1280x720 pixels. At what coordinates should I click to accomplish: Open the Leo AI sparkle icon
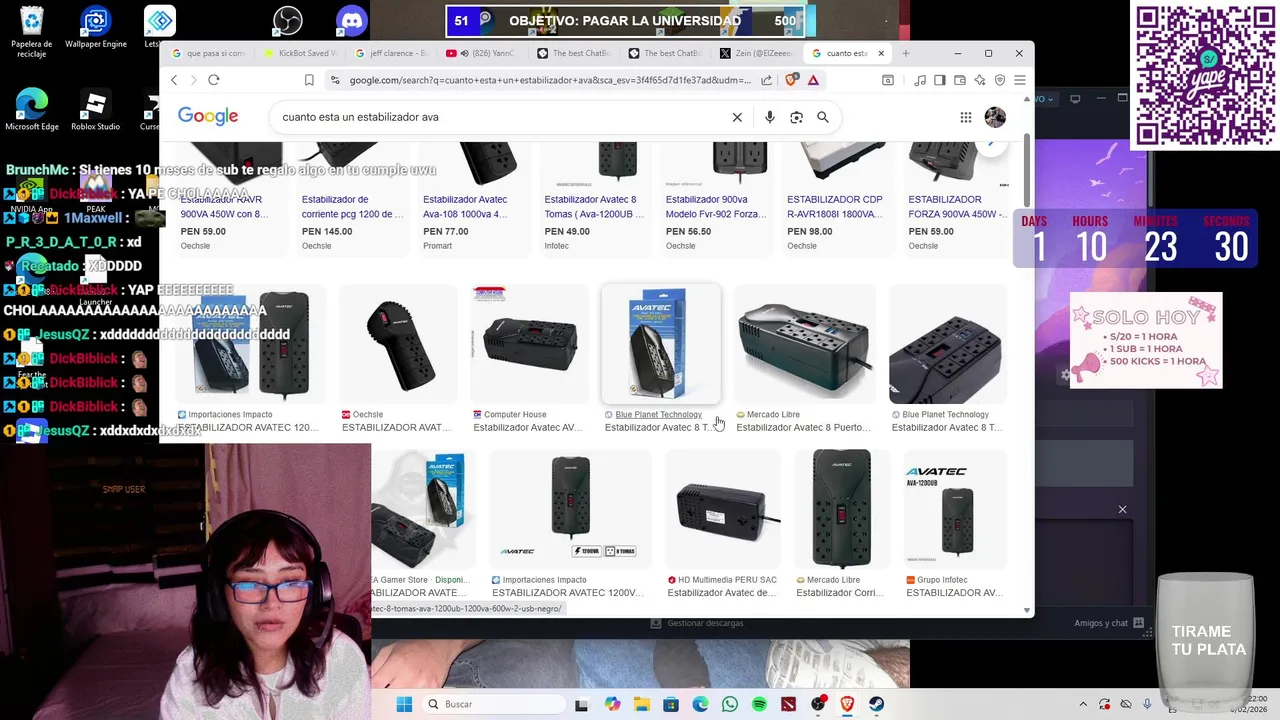[x=980, y=80]
